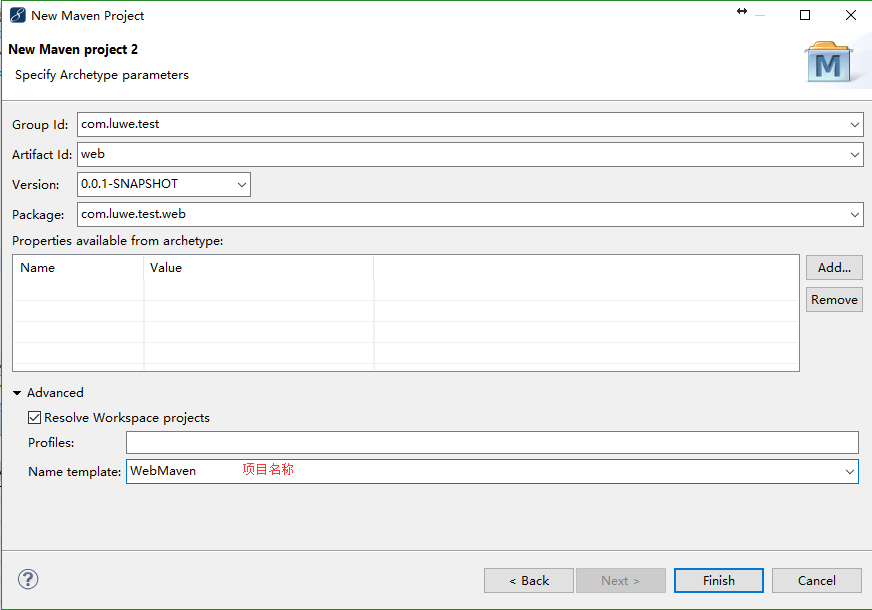
Task: Click the Name column header
Action: pos(78,268)
